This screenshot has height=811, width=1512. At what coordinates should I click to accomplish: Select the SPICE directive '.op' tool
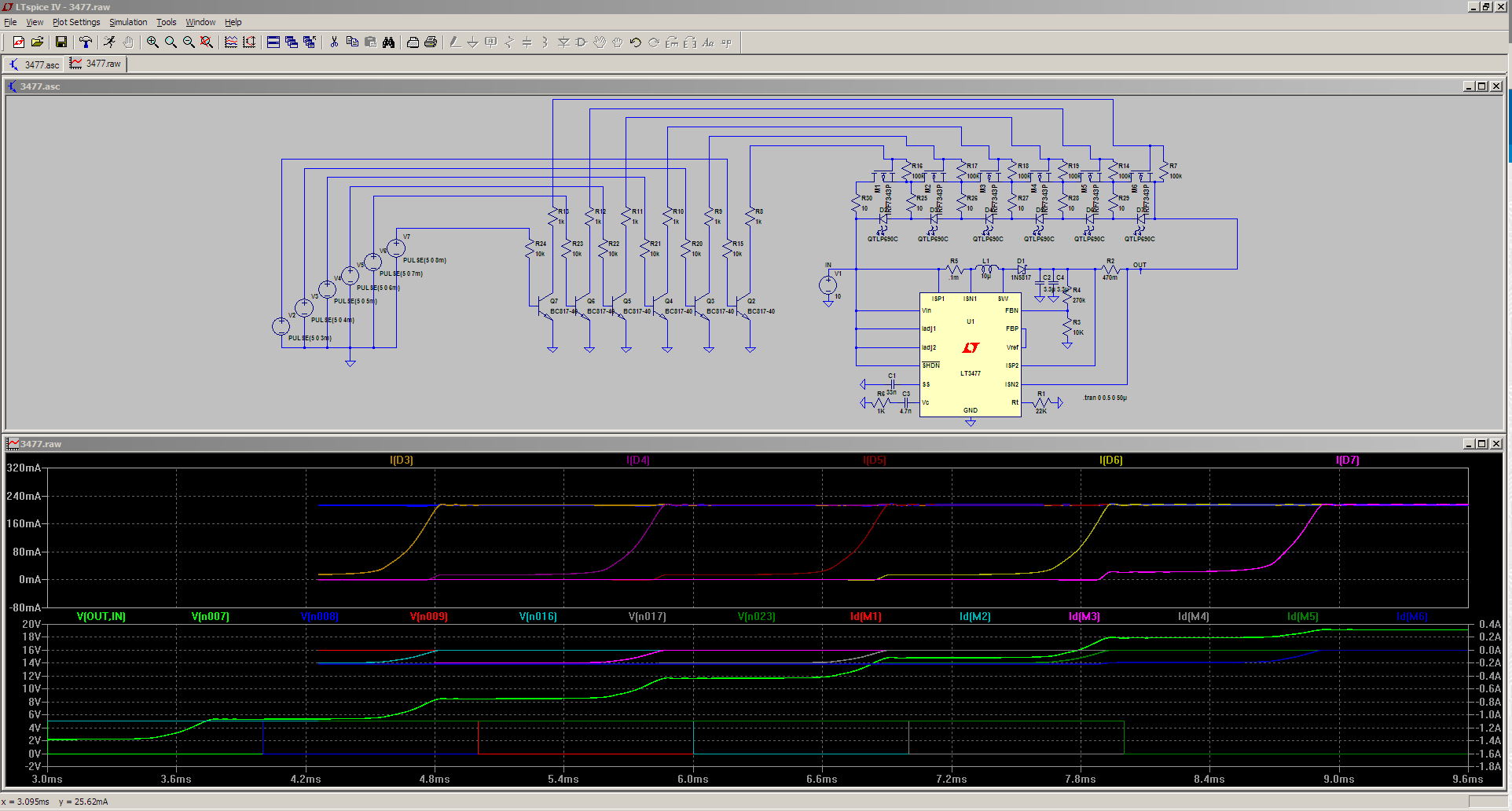click(726, 42)
